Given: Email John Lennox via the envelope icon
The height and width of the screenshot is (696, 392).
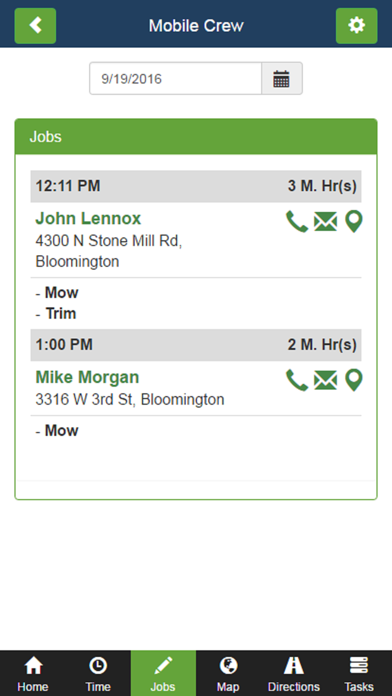Looking at the screenshot, I should pyautogui.click(x=325, y=221).
